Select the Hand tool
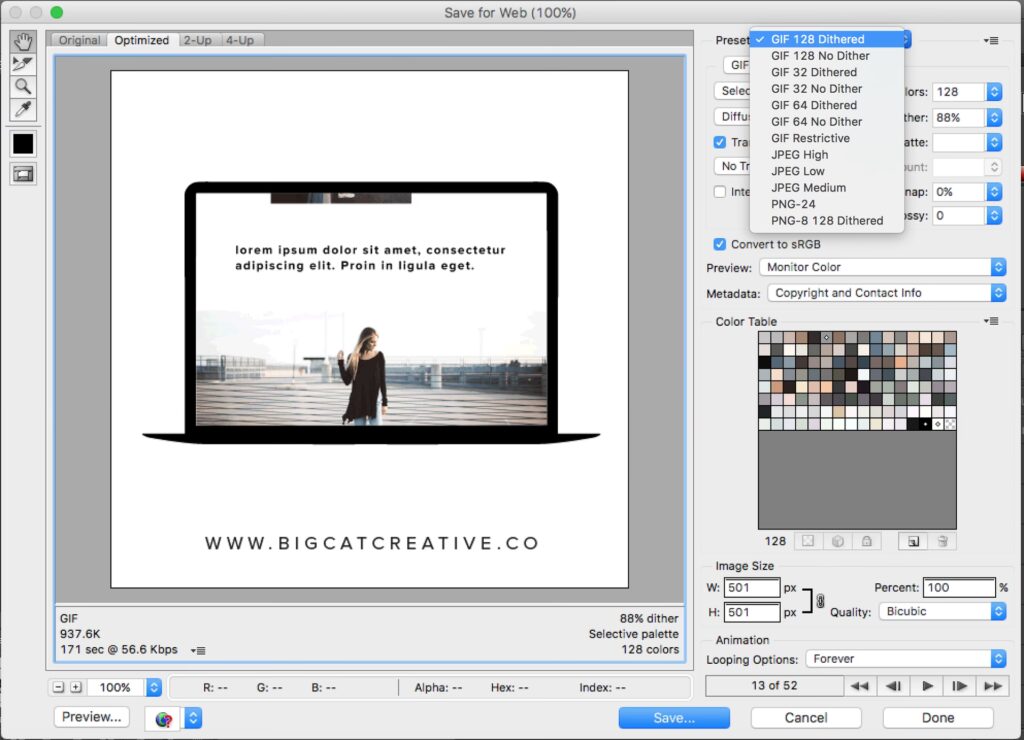 pos(23,41)
